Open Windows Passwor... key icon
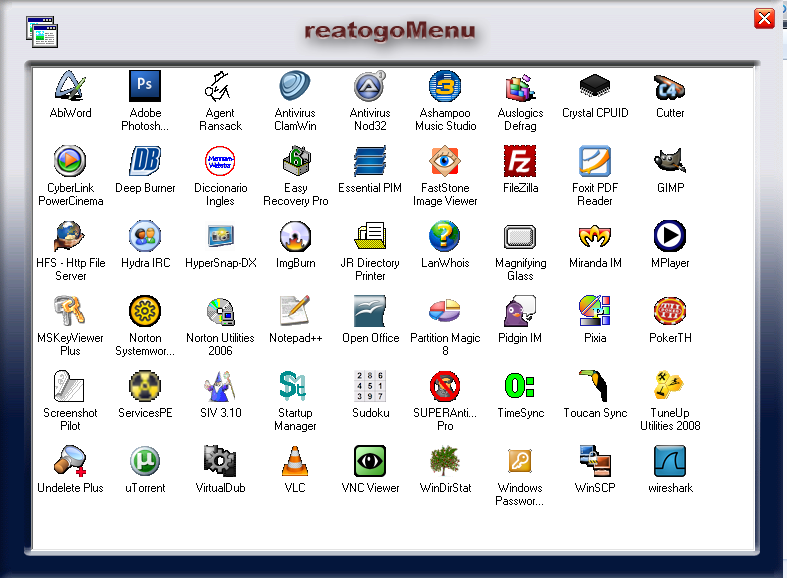Screen dimensions: 787x578 pyautogui.click(x=520, y=461)
